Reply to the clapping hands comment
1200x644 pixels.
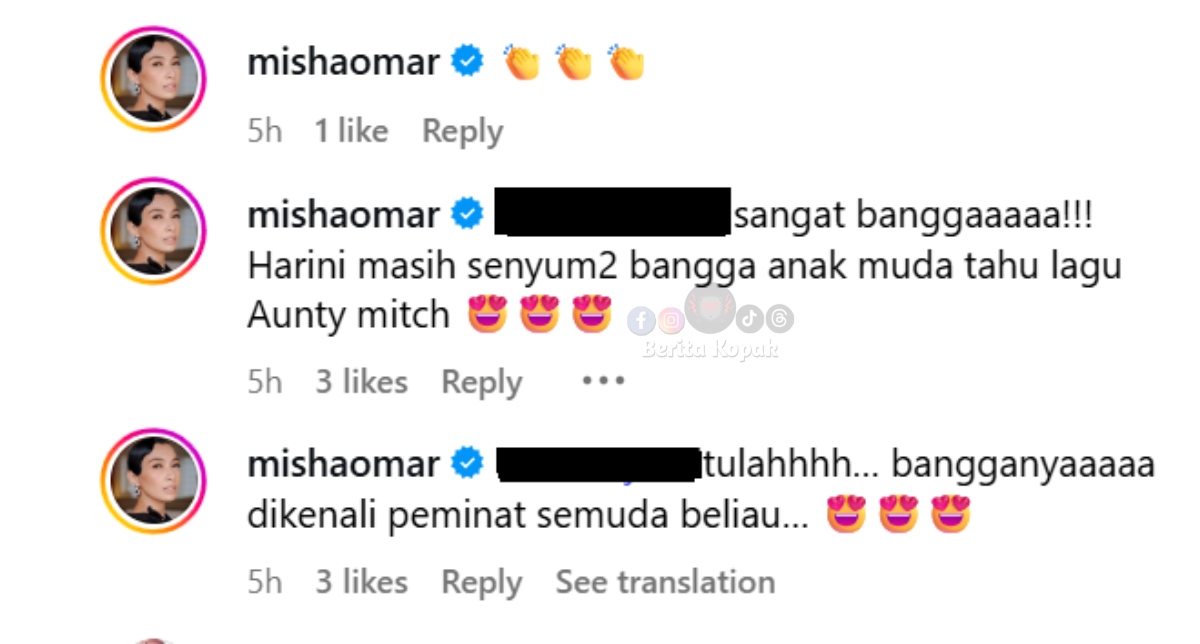[x=462, y=131]
